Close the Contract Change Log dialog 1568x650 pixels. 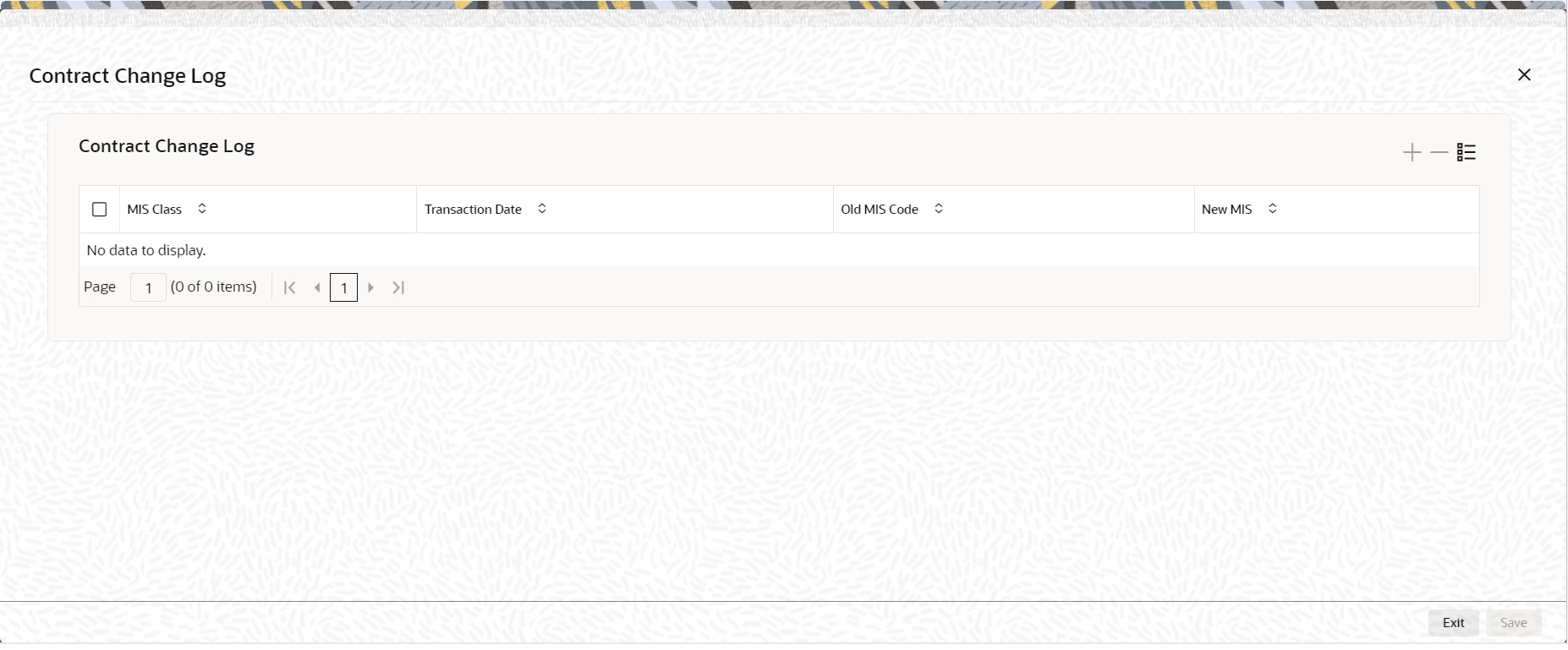tap(1524, 75)
